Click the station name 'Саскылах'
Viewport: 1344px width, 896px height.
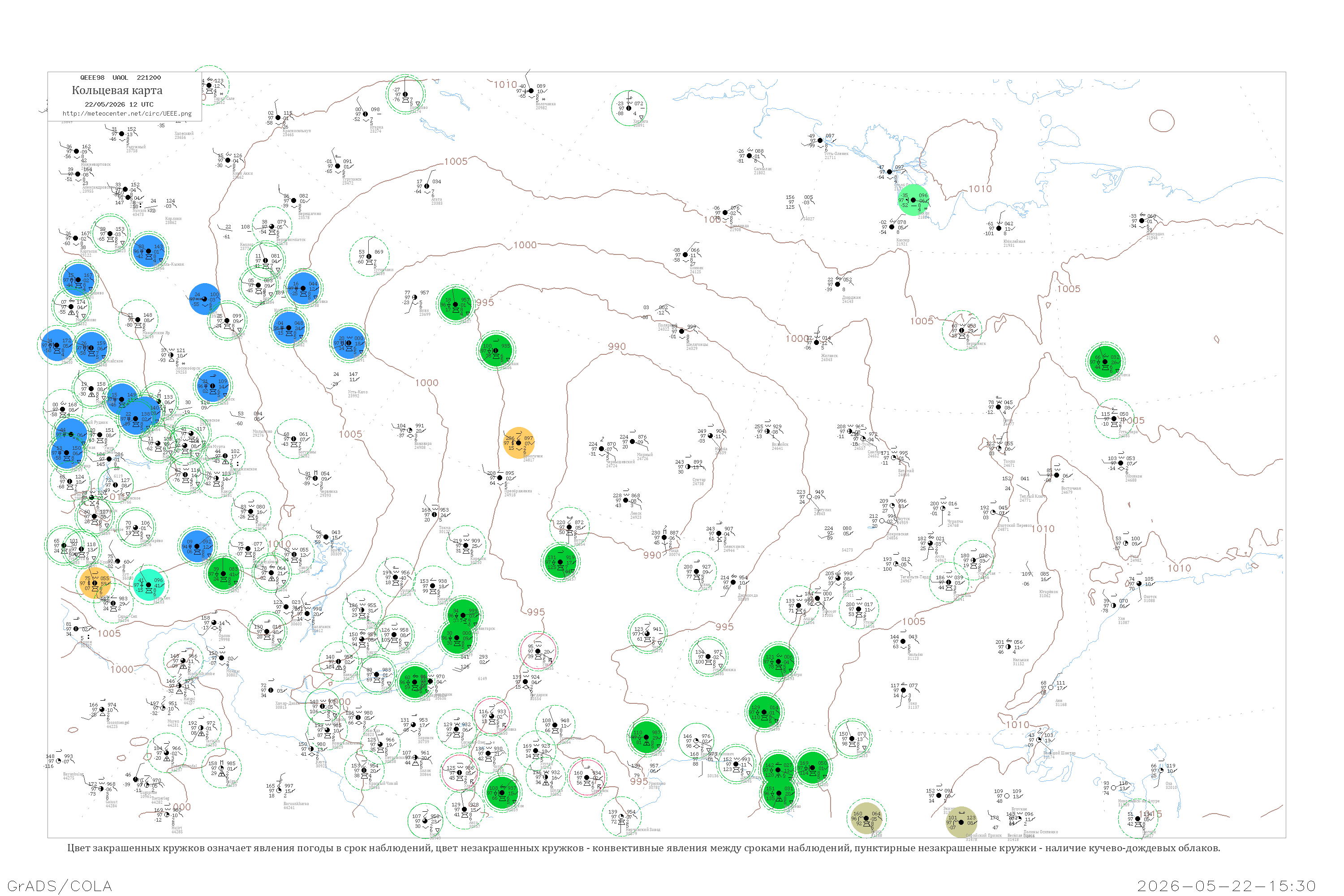[763, 168]
